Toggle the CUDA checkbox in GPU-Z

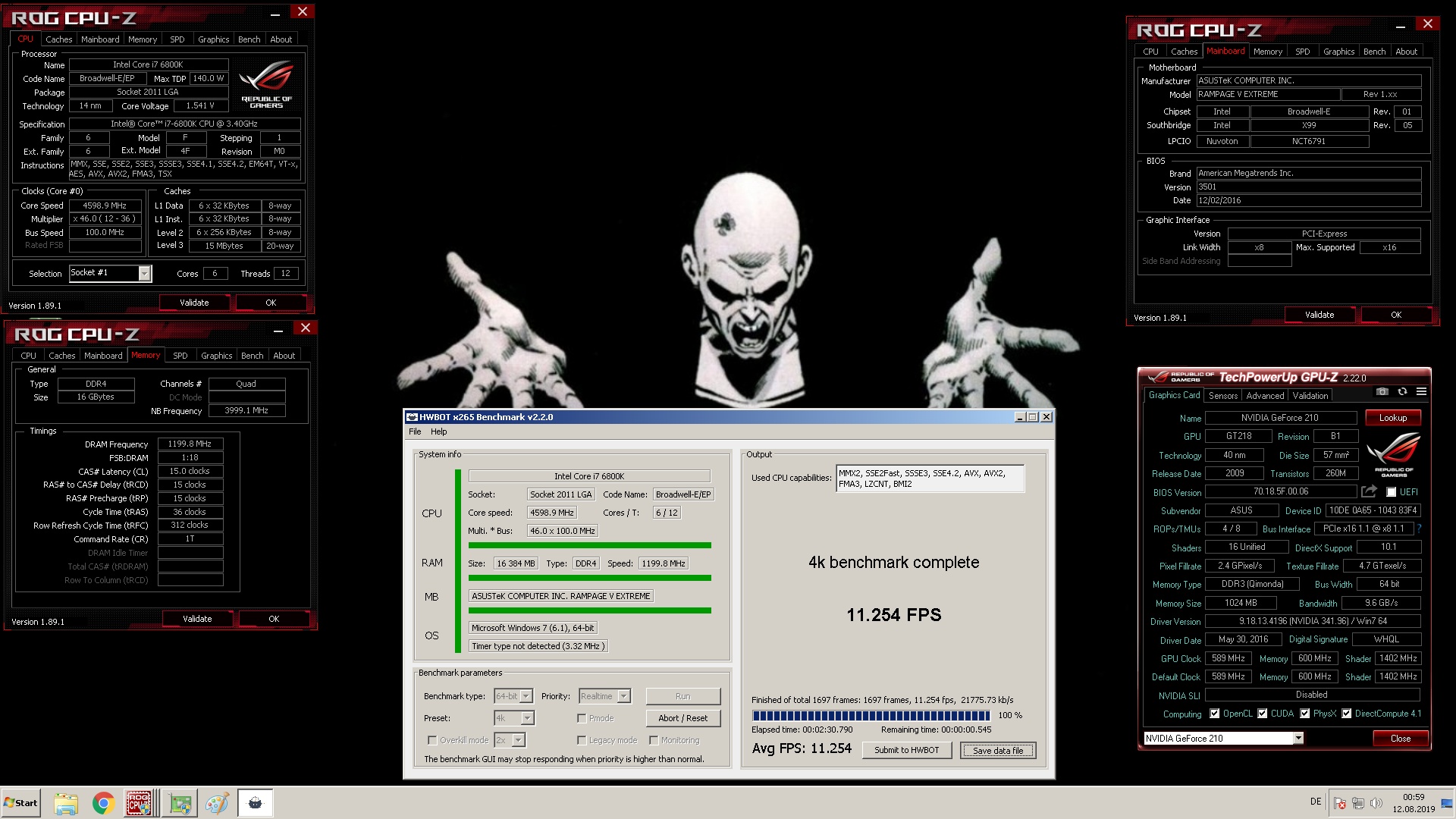coord(1263,714)
